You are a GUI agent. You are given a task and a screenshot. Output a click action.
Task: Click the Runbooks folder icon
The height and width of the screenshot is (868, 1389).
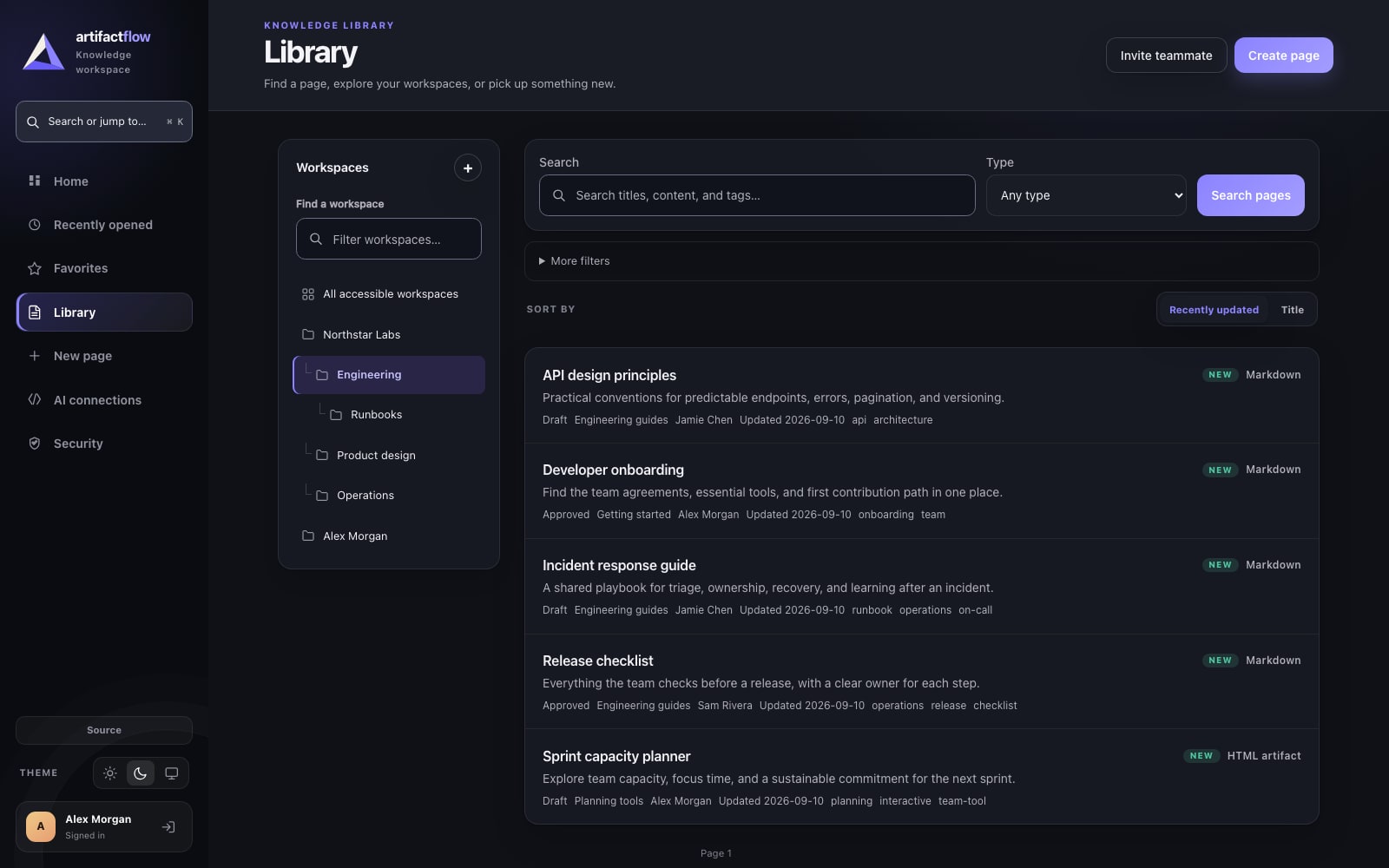(336, 415)
